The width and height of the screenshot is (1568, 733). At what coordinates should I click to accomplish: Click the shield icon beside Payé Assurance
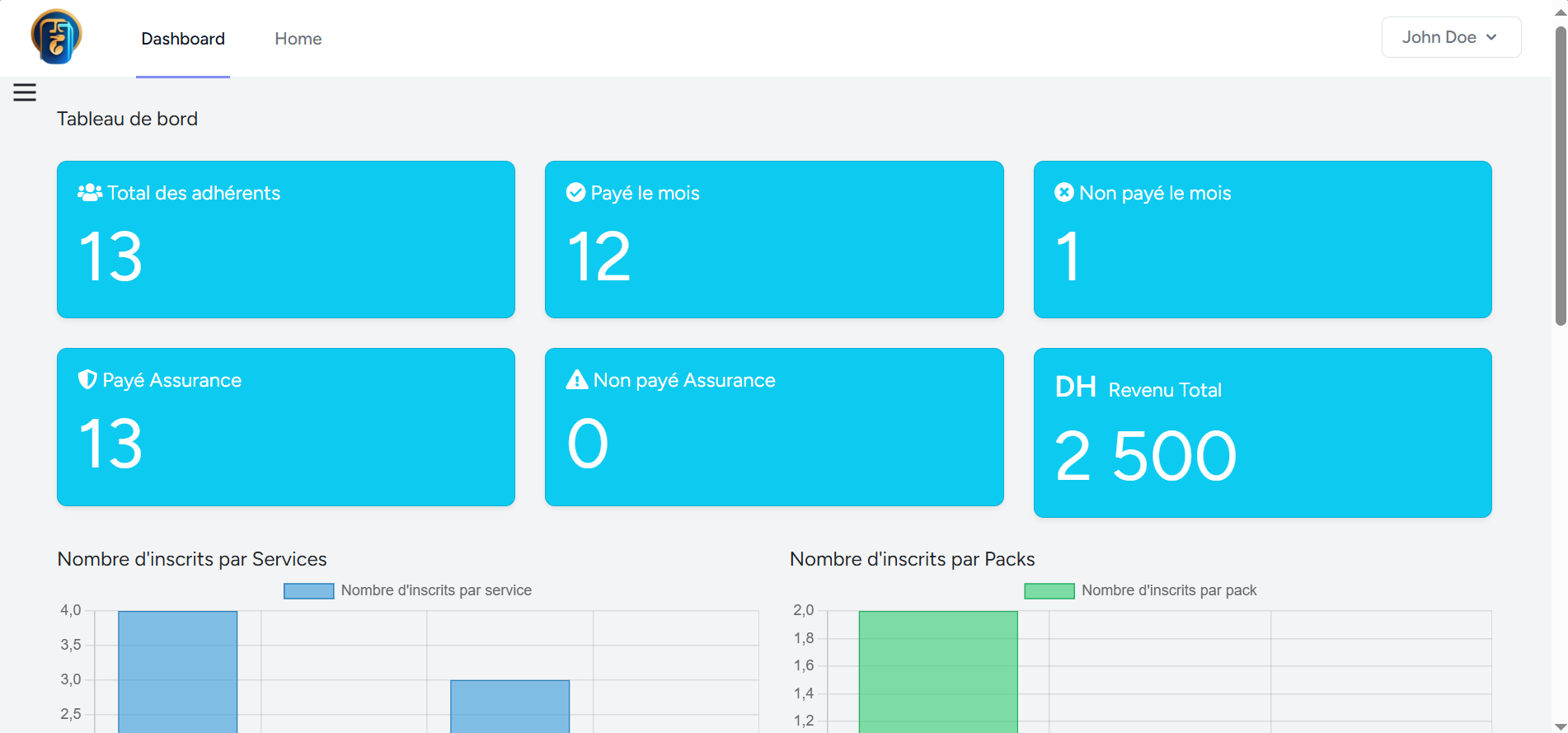[87, 379]
